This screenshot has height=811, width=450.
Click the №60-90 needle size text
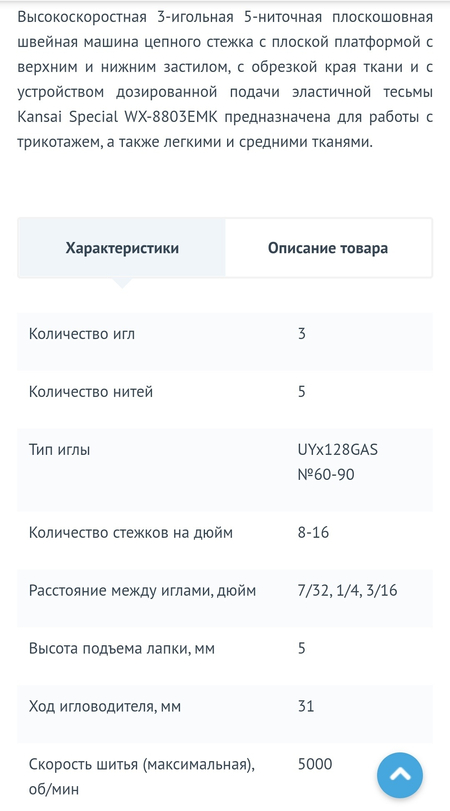pos(326,474)
